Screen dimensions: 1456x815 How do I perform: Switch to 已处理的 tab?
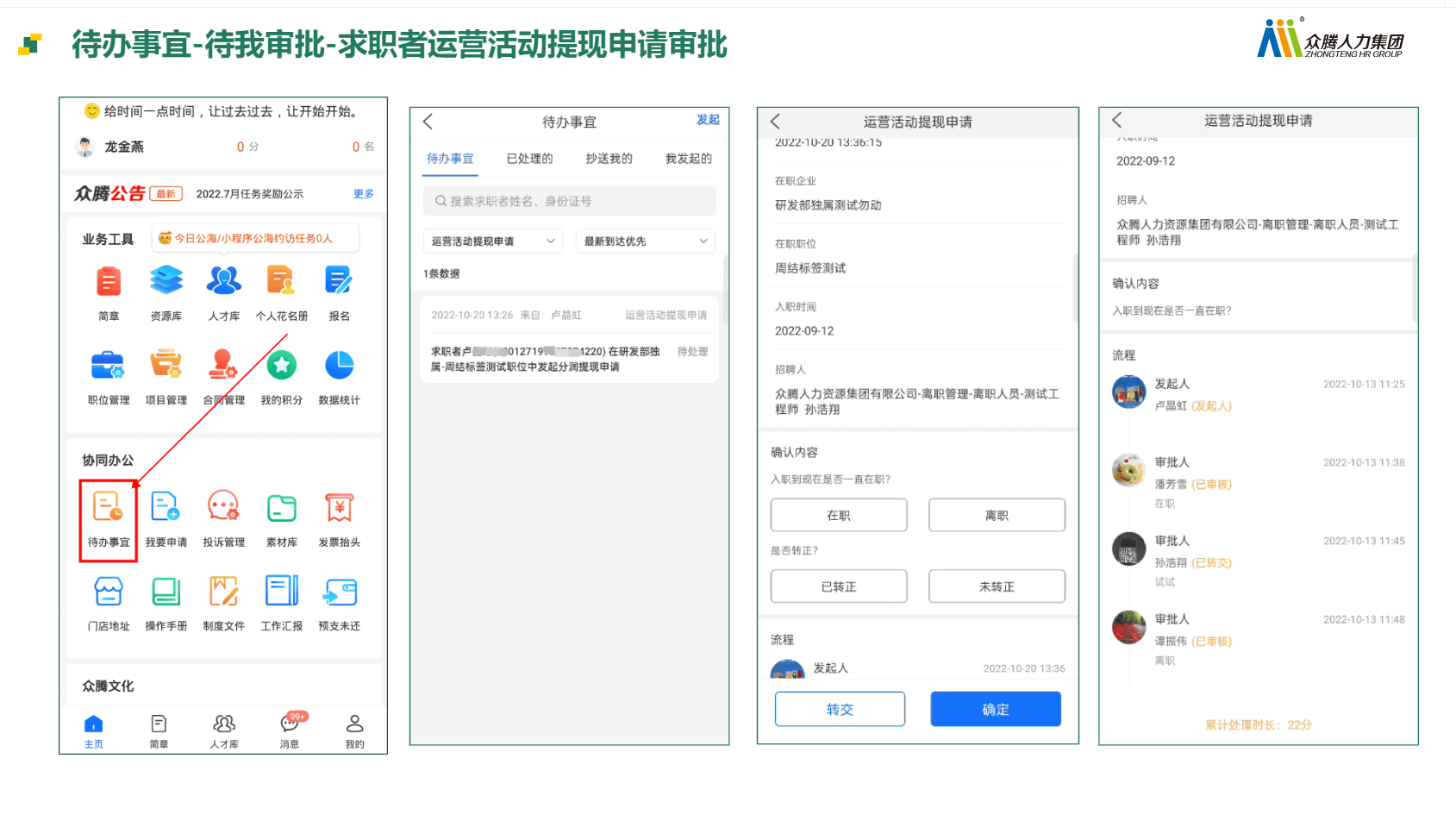pos(529,159)
